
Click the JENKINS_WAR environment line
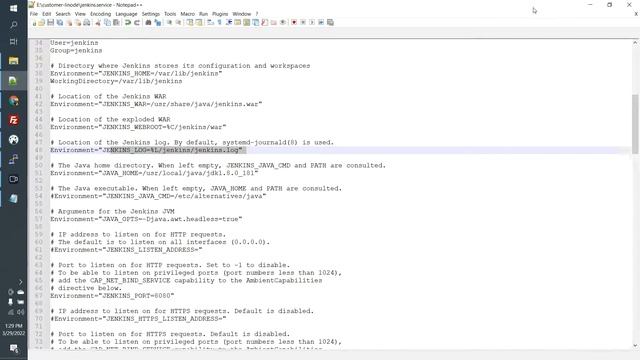pos(156,104)
